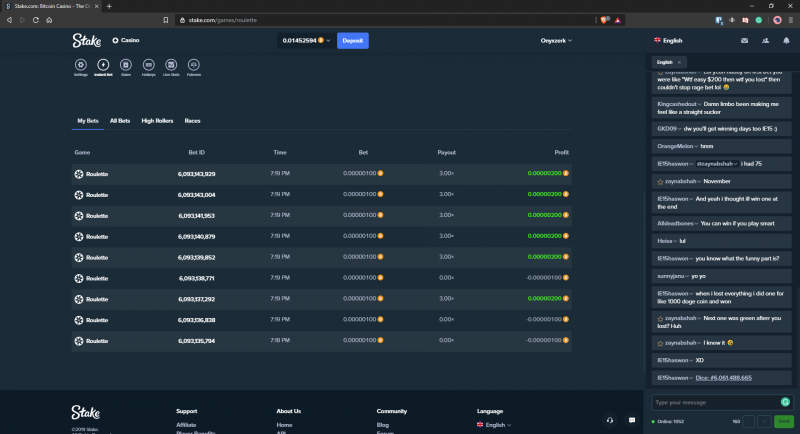800x434 pixels.
Task: Click the Stake logo in footer
Action: pos(86,412)
